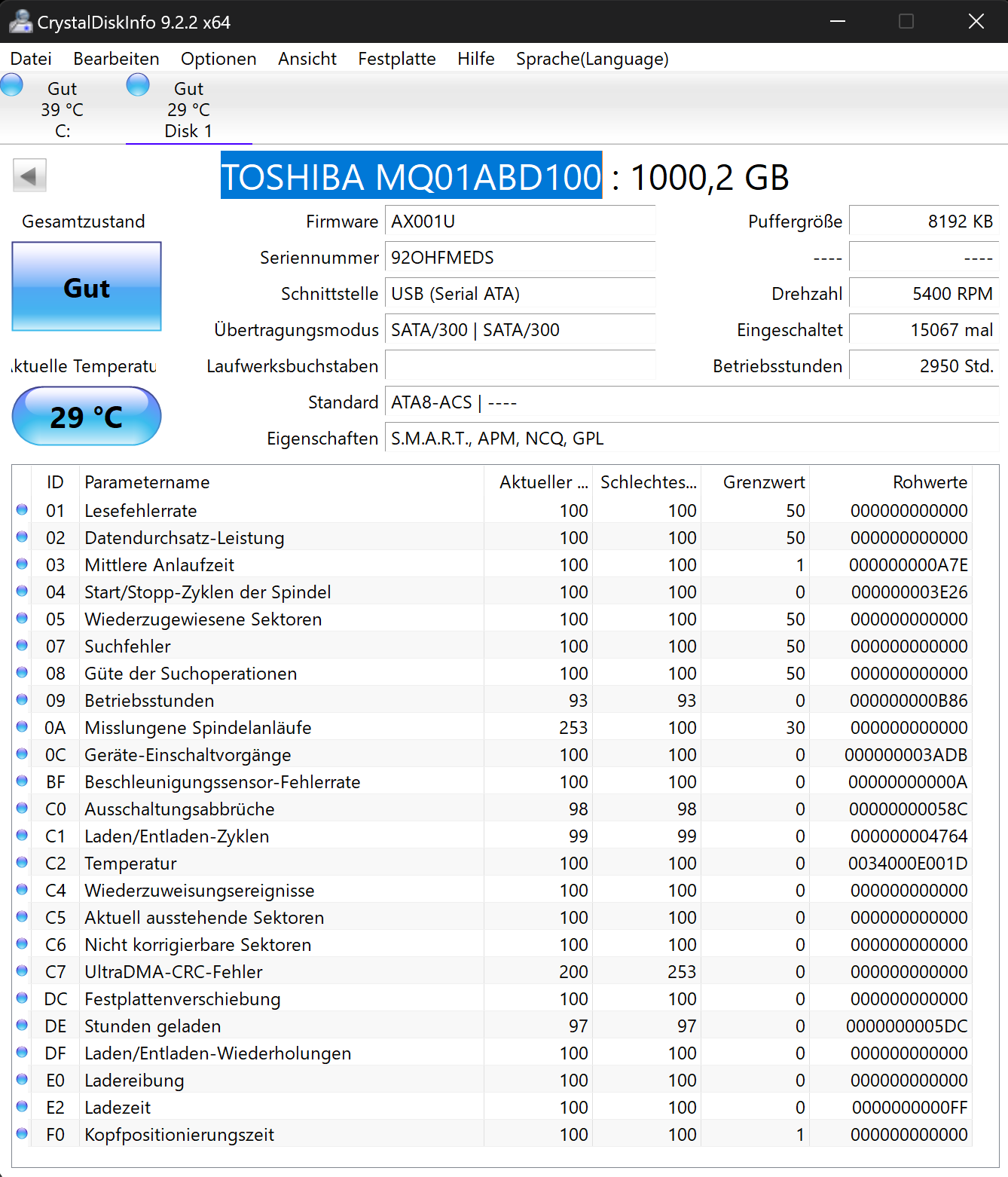Click the status dot for Datendurchsatz-Leistung
1008x1177 pixels.
[22, 537]
